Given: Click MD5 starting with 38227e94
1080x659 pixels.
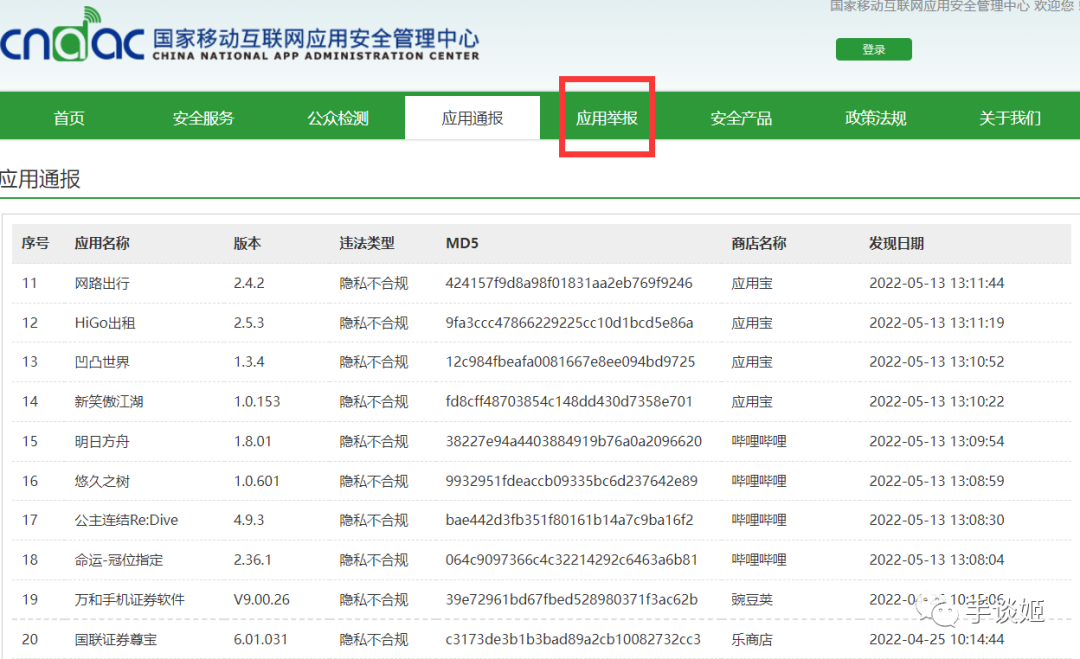Looking at the screenshot, I should [x=574, y=441].
